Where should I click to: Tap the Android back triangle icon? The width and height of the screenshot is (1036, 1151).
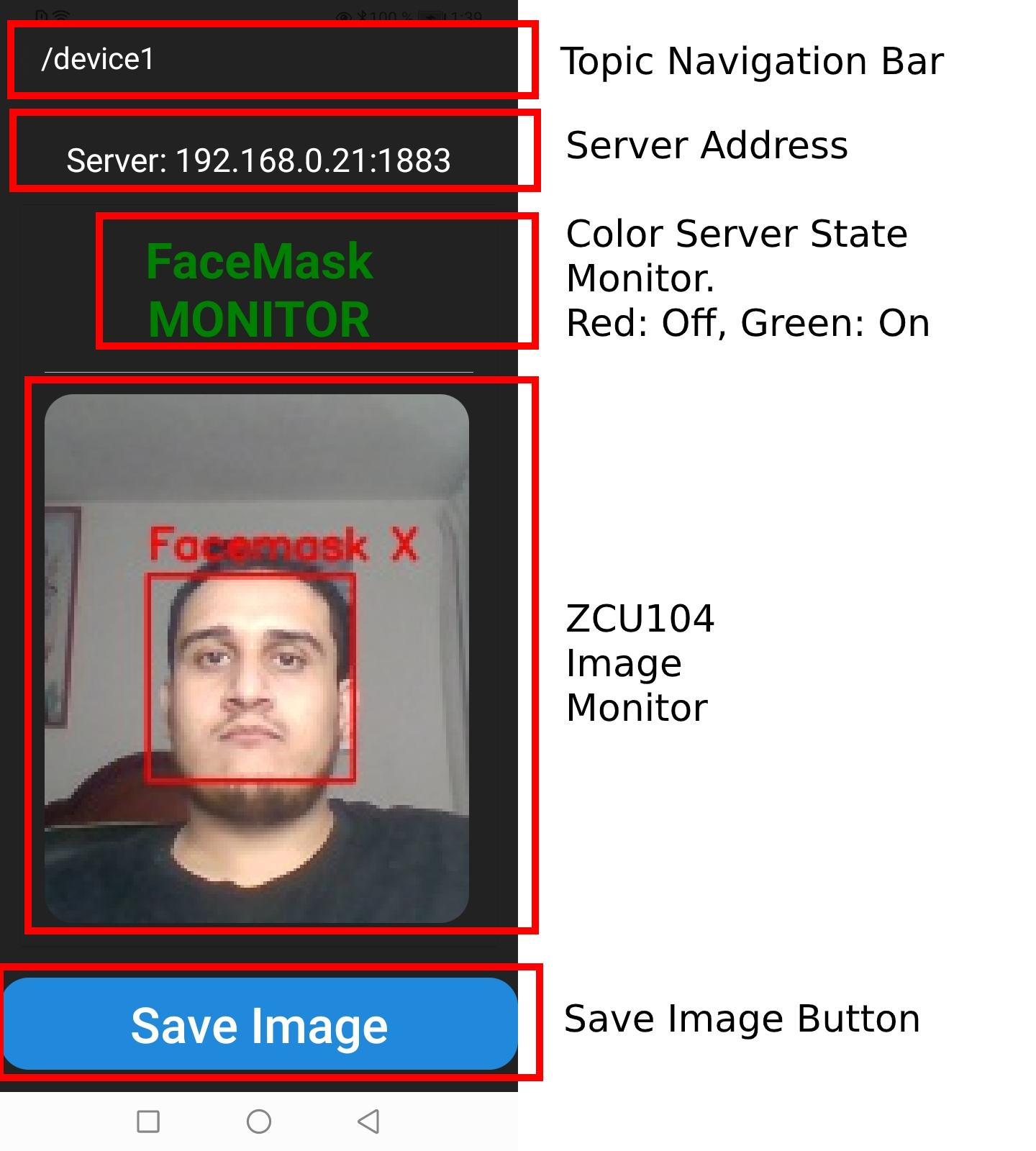368,1121
